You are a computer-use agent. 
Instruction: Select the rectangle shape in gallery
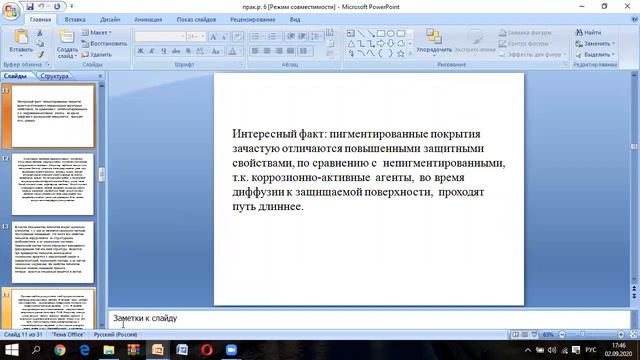click(x=381, y=33)
